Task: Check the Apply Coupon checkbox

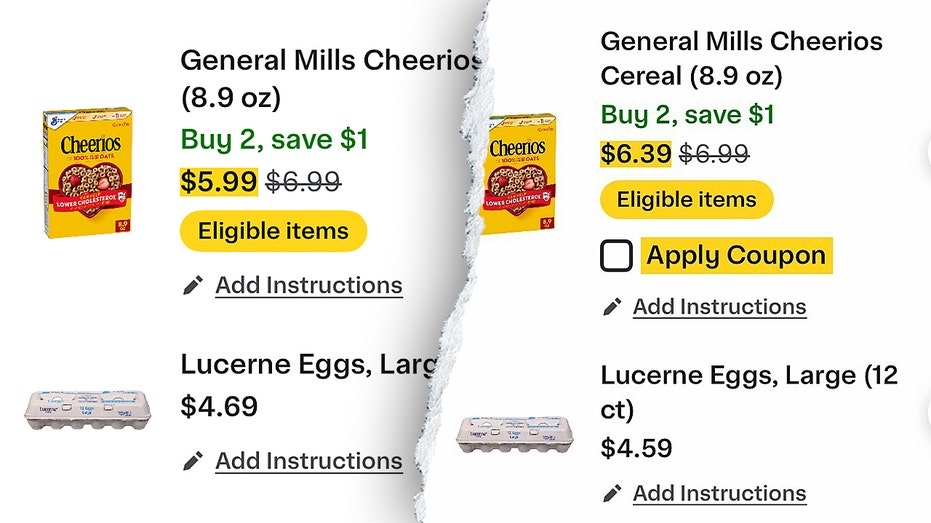Action: (617, 256)
